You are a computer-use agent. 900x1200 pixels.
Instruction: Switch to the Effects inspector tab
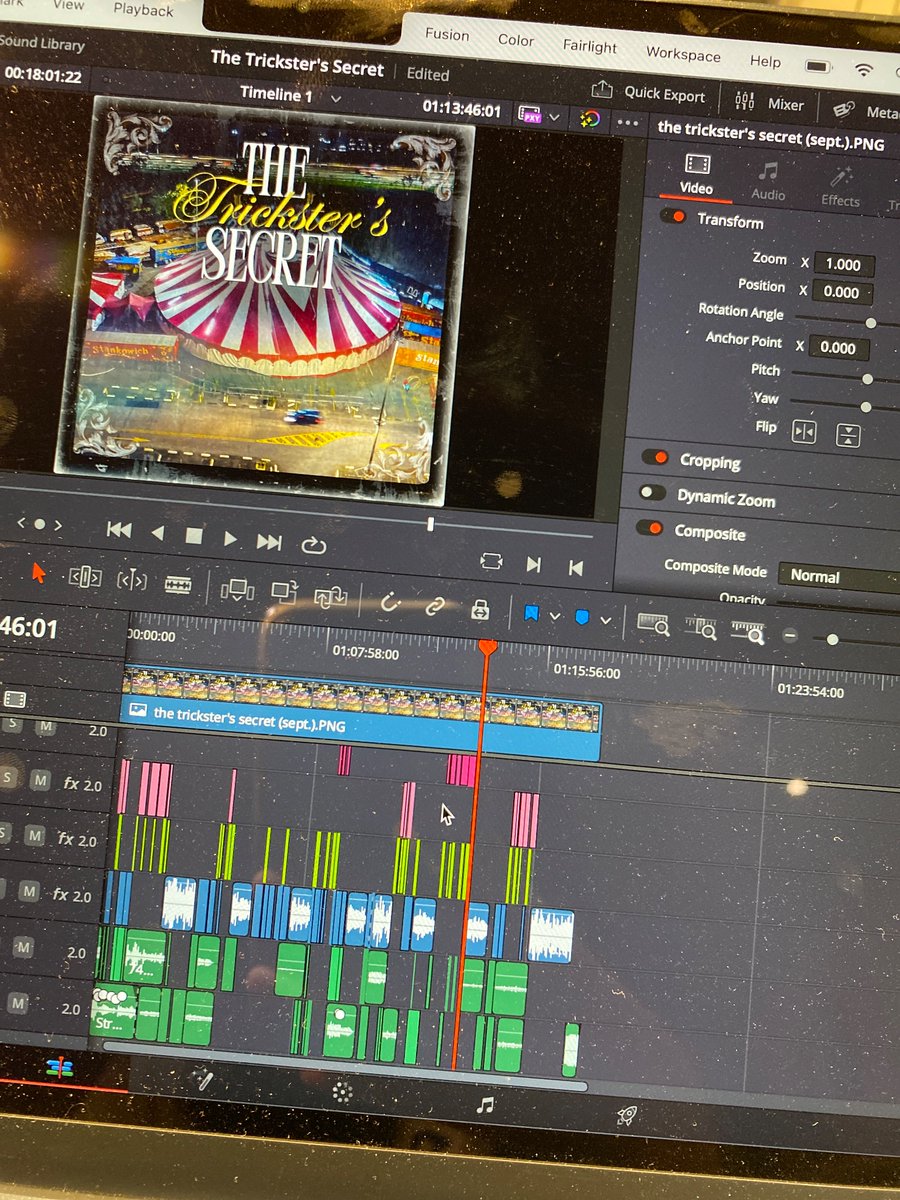click(x=840, y=187)
